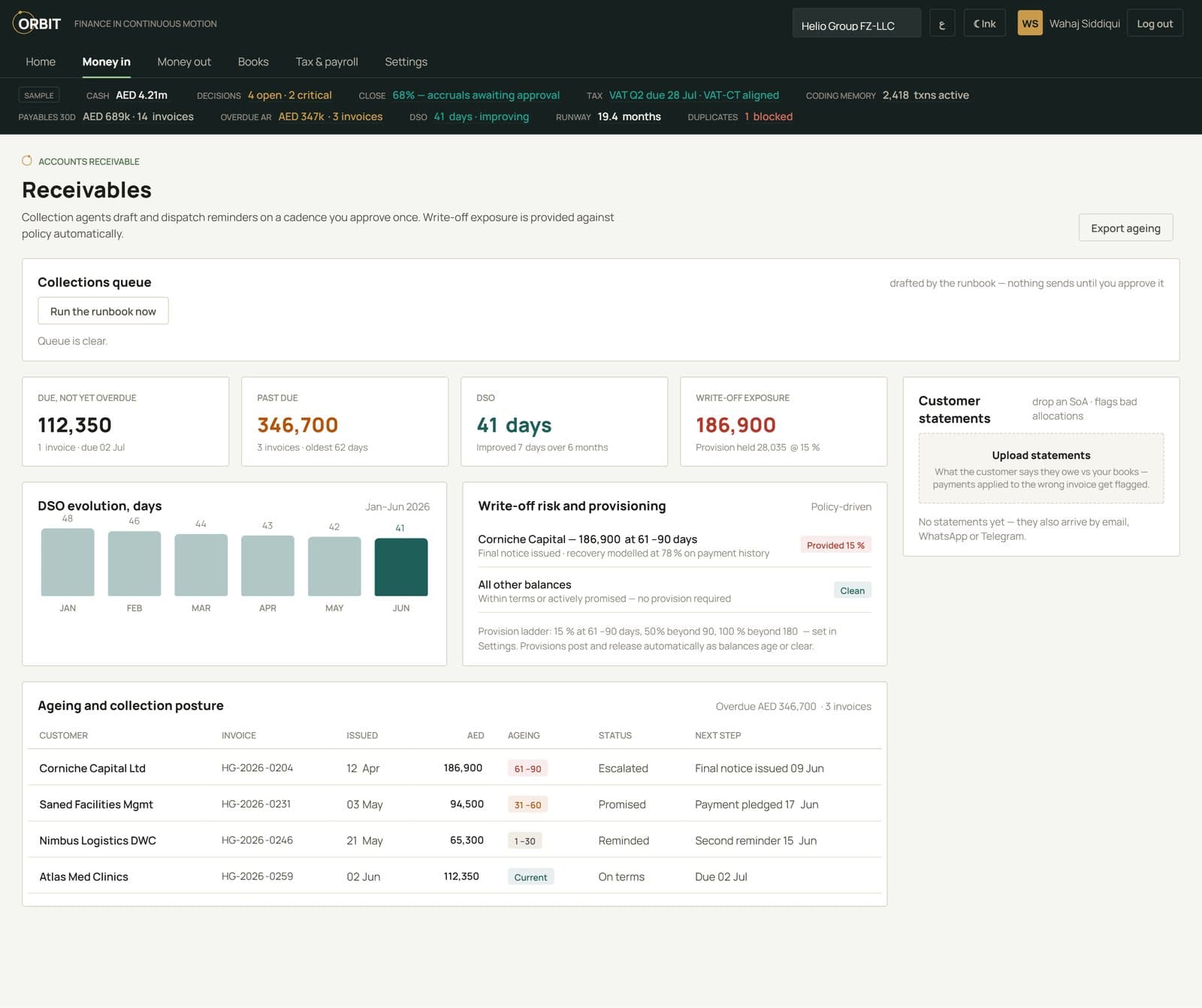Click the 2,418 txns active coding memory
The height and width of the screenshot is (1008, 1202).
tap(926, 95)
